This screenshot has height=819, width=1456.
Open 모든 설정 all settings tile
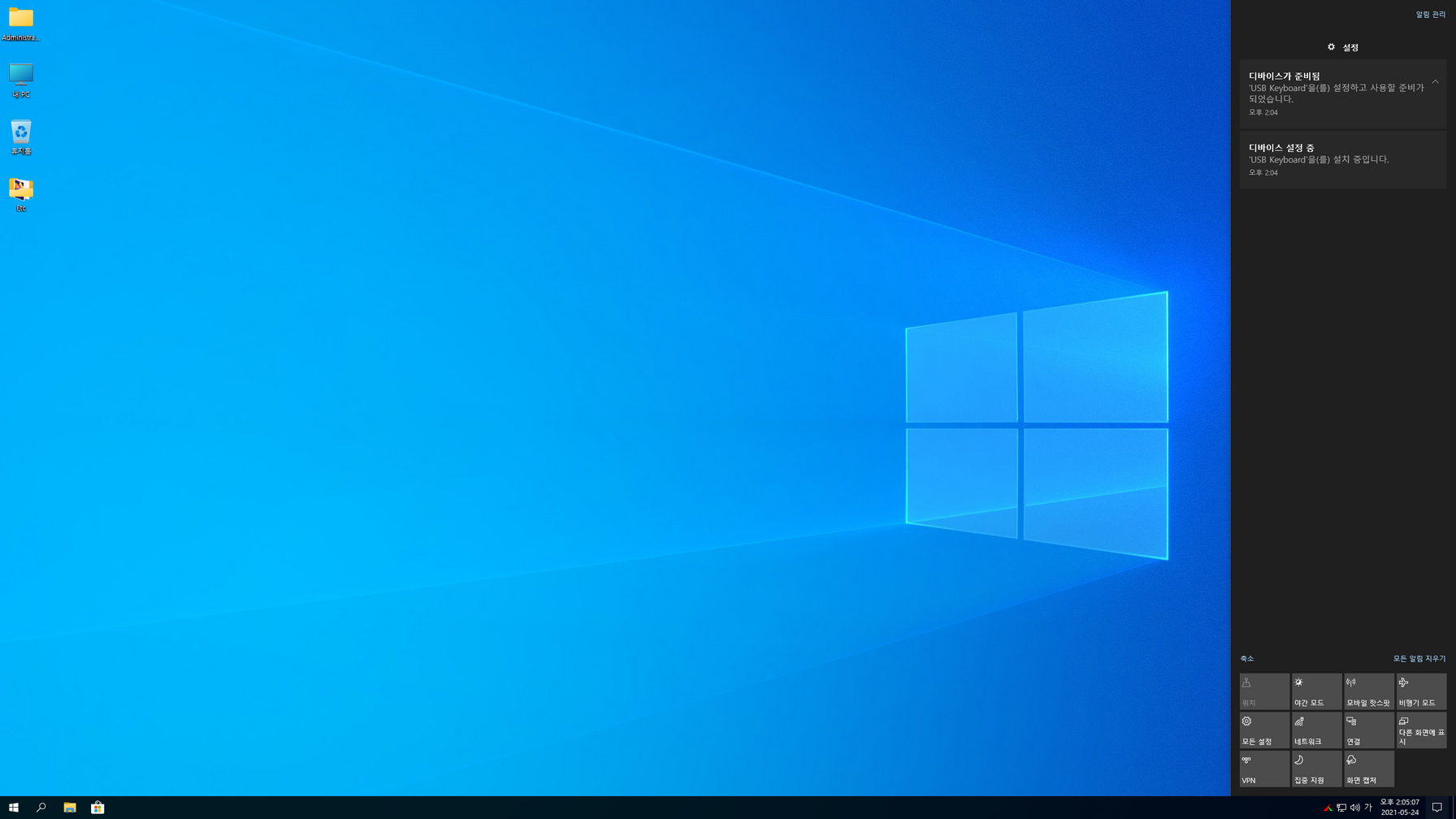tap(1264, 730)
